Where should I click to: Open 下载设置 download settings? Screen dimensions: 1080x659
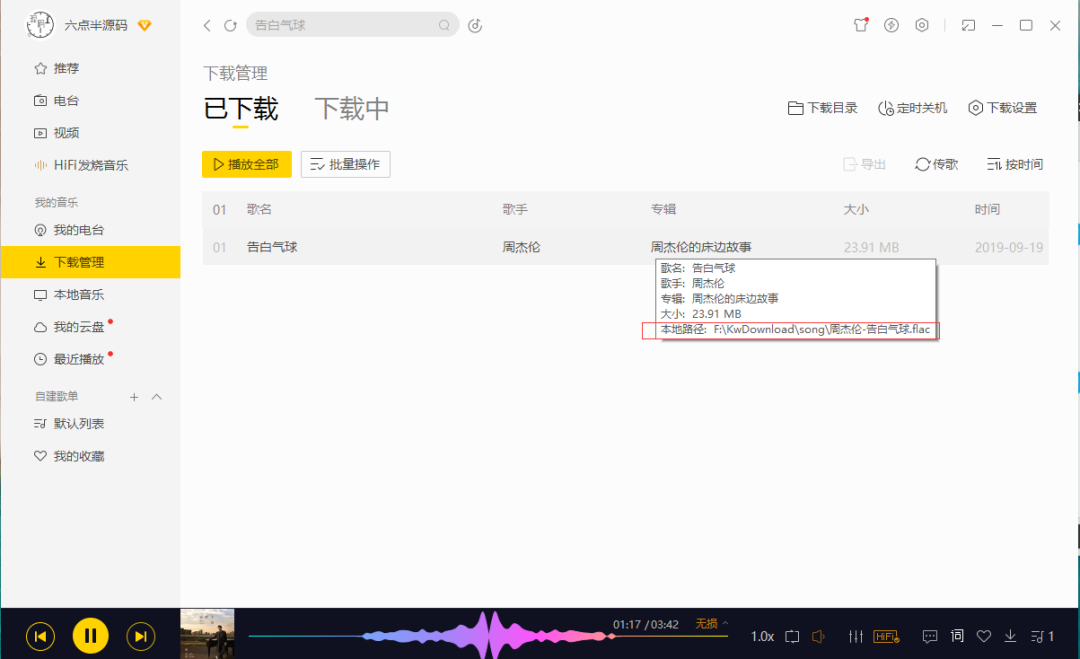tap(1002, 108)
